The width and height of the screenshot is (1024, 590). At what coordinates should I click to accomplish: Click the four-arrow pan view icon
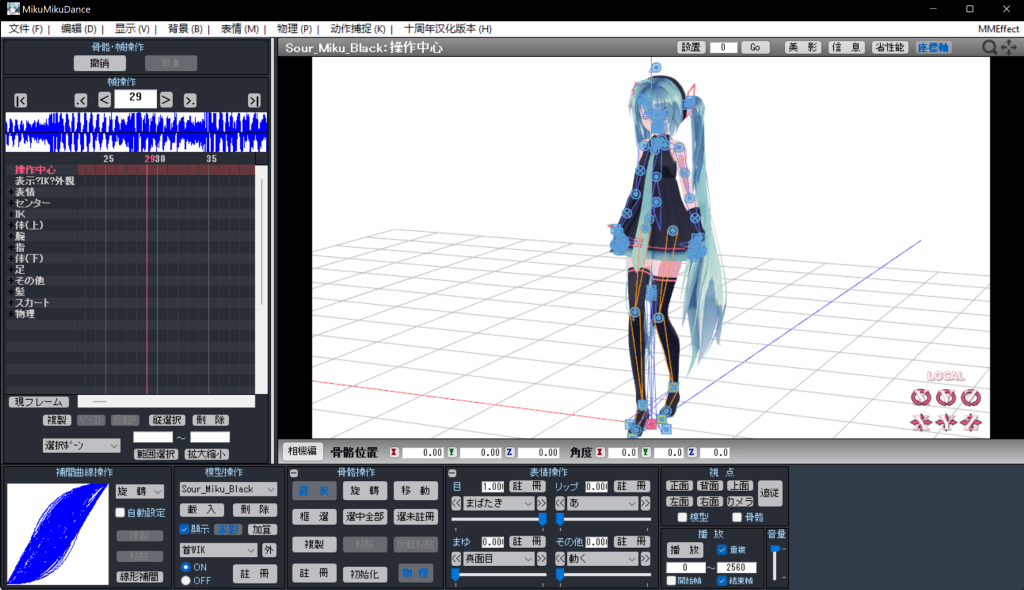coord(1009,47)
